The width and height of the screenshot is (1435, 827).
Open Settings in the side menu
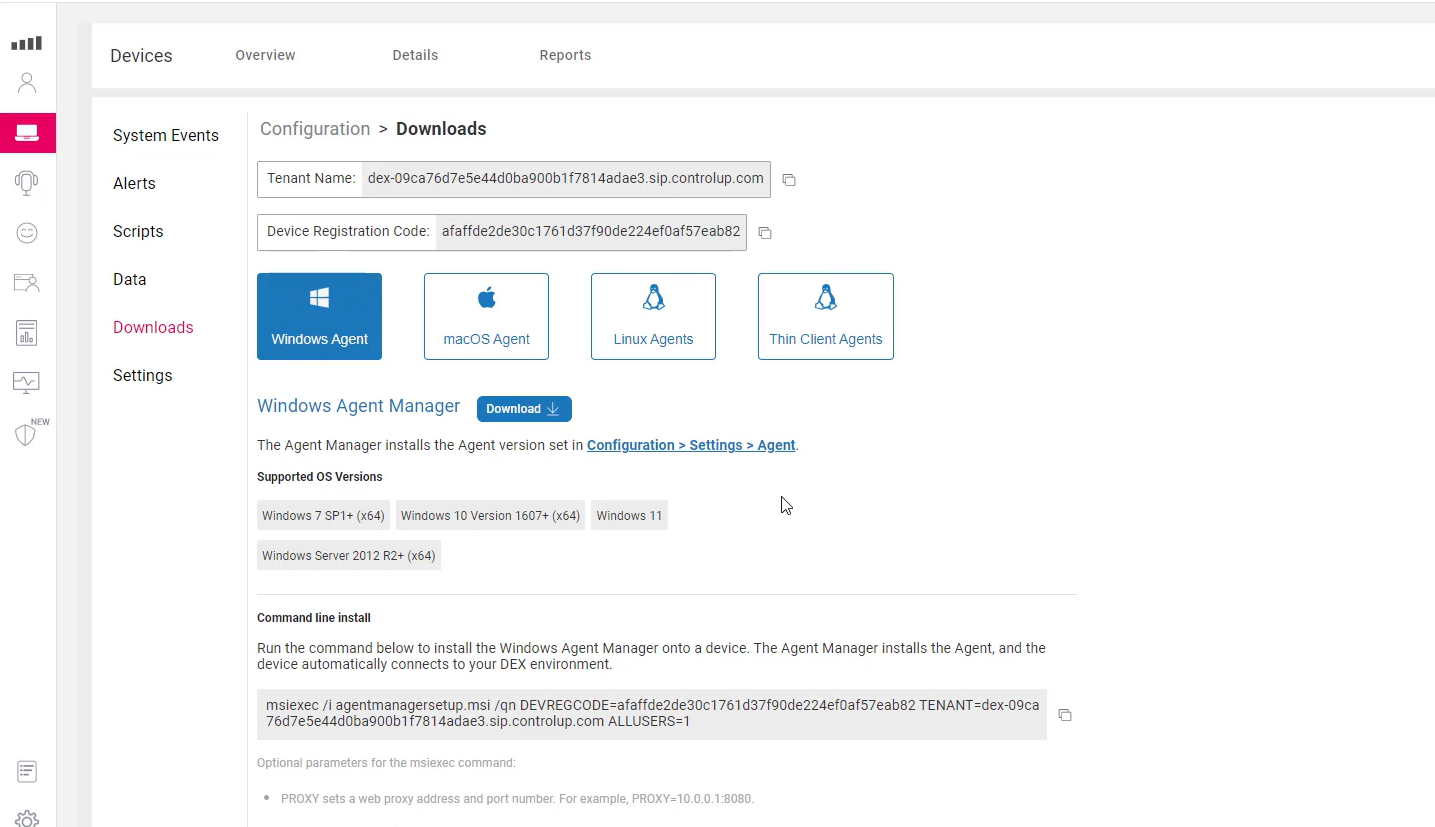[143, 375]
